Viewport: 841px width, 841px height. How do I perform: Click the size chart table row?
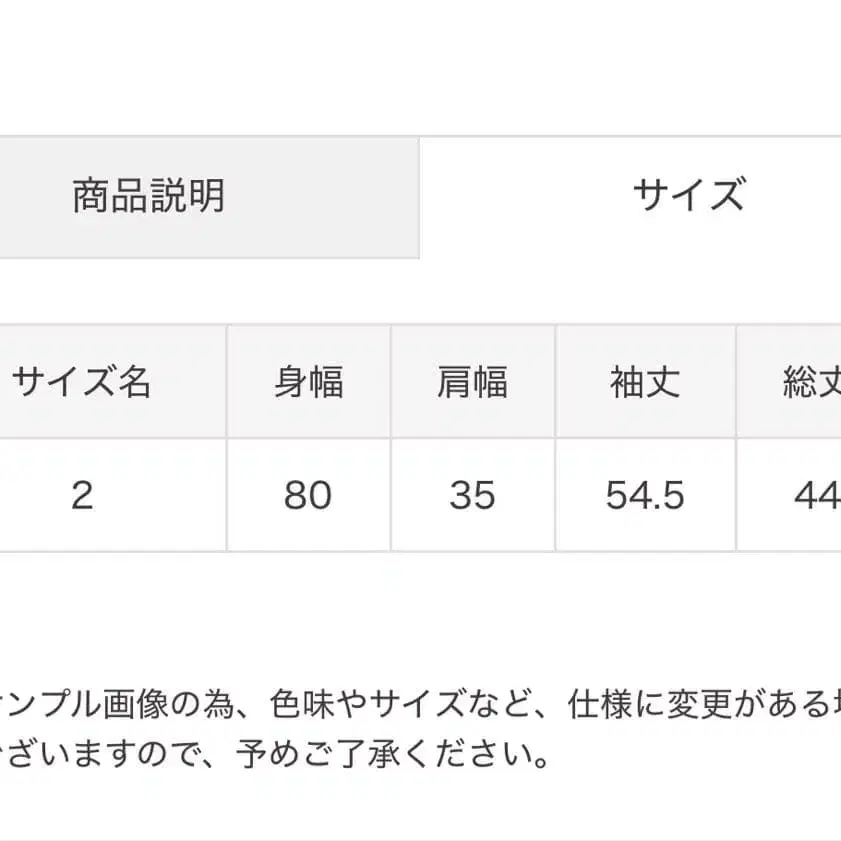(420, 496)
